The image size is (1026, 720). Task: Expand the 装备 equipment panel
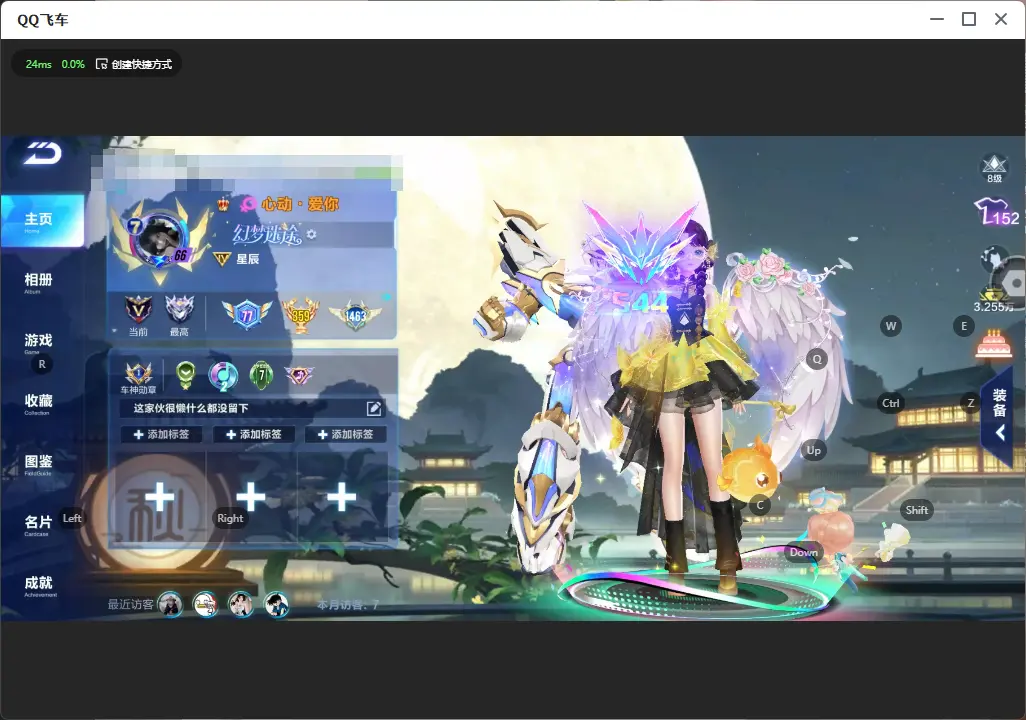pyautogui.click(x=999, y=415)
